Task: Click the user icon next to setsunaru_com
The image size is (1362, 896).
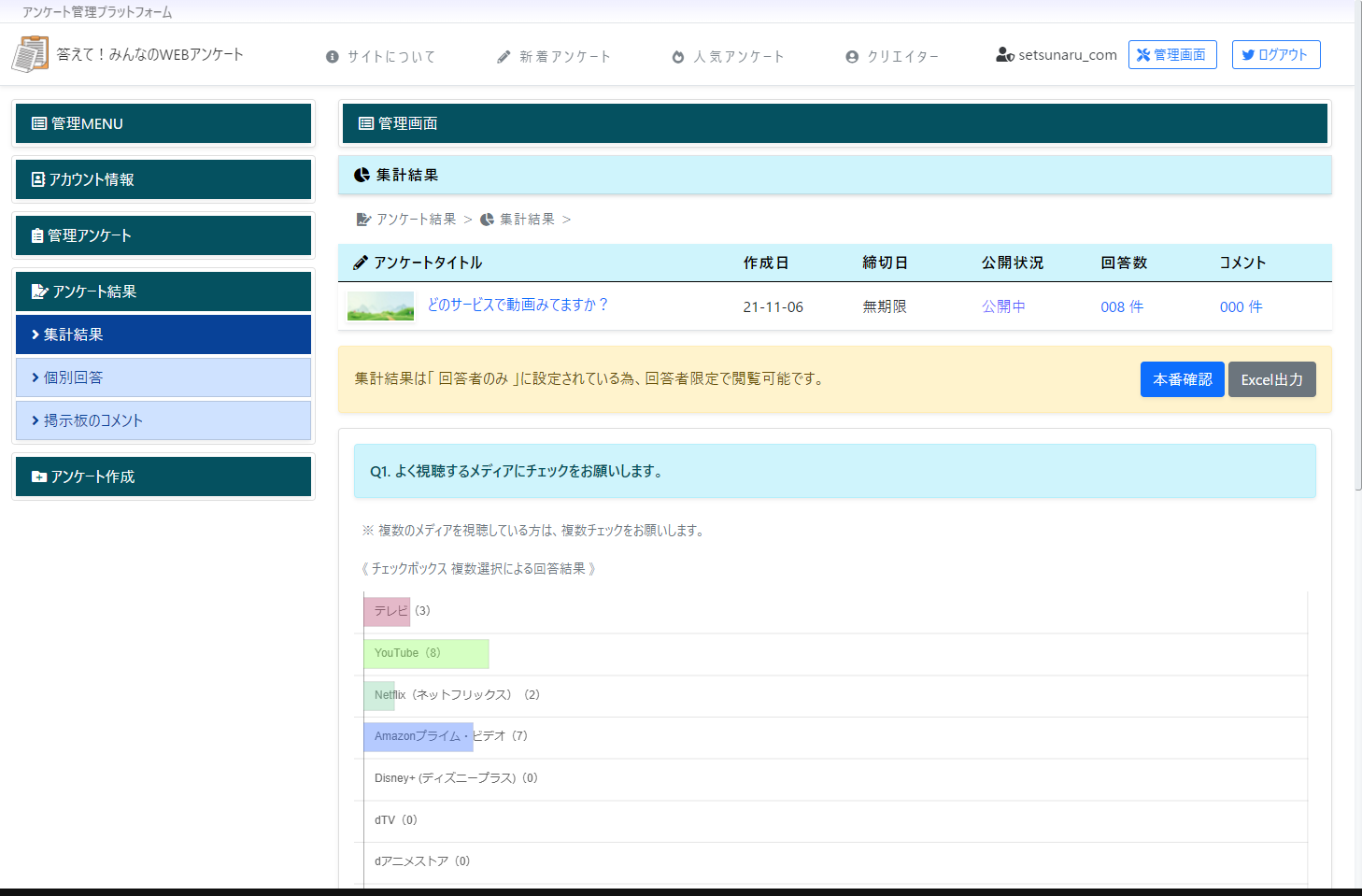Action: pos(1004,55)
